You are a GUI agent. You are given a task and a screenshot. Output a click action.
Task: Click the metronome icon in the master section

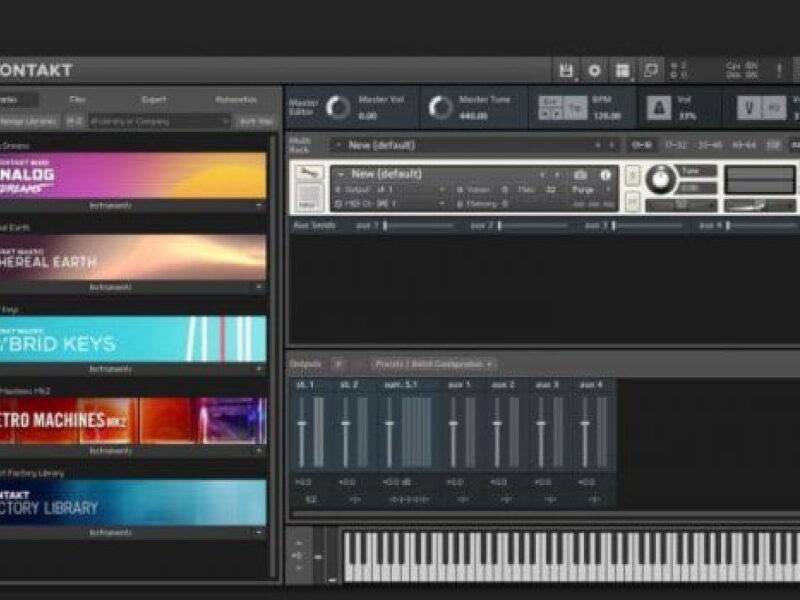pyautogui.click(x=660, y=105)
